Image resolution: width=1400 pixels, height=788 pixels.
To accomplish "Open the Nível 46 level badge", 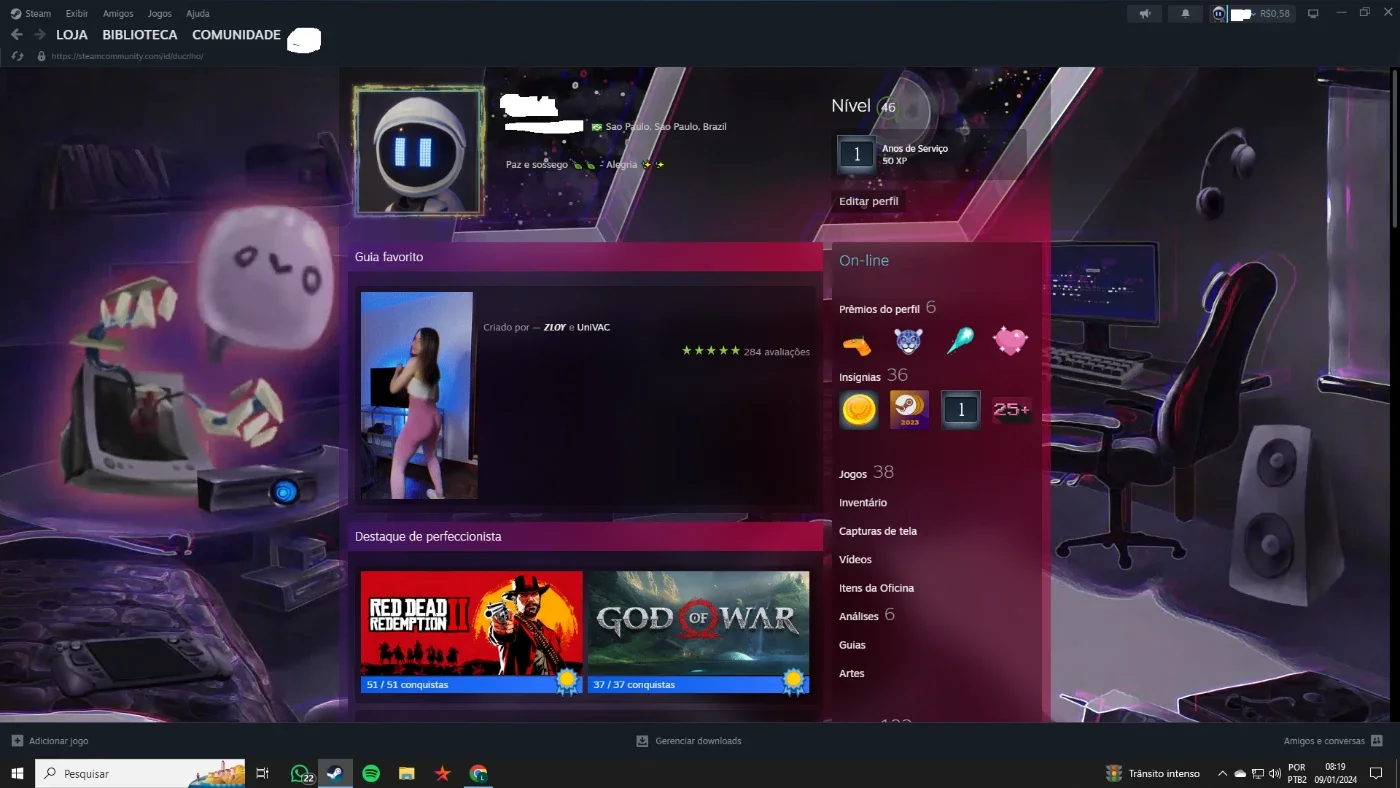I will (x=887, y=107).
